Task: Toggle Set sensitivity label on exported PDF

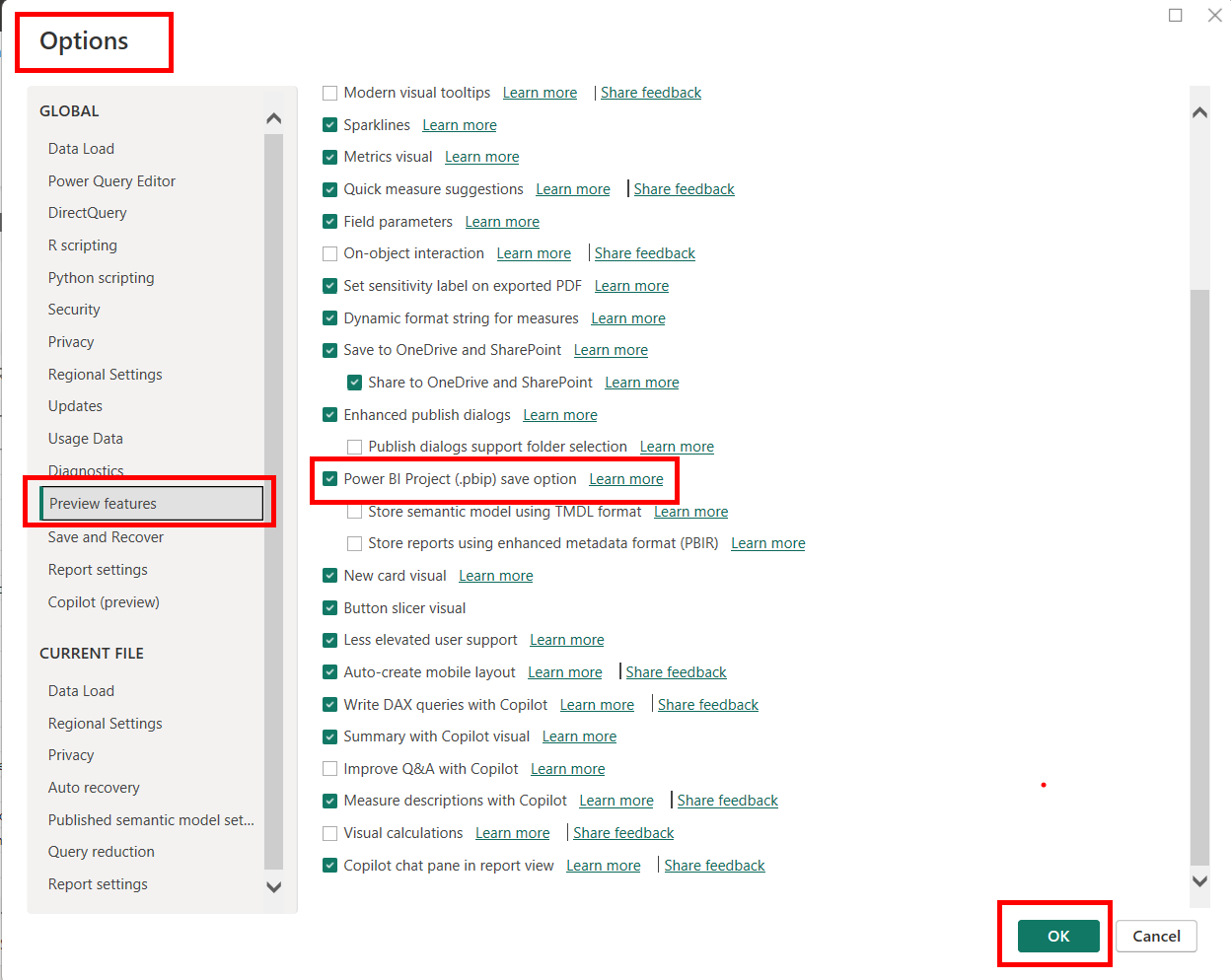Action: [330, 286]
